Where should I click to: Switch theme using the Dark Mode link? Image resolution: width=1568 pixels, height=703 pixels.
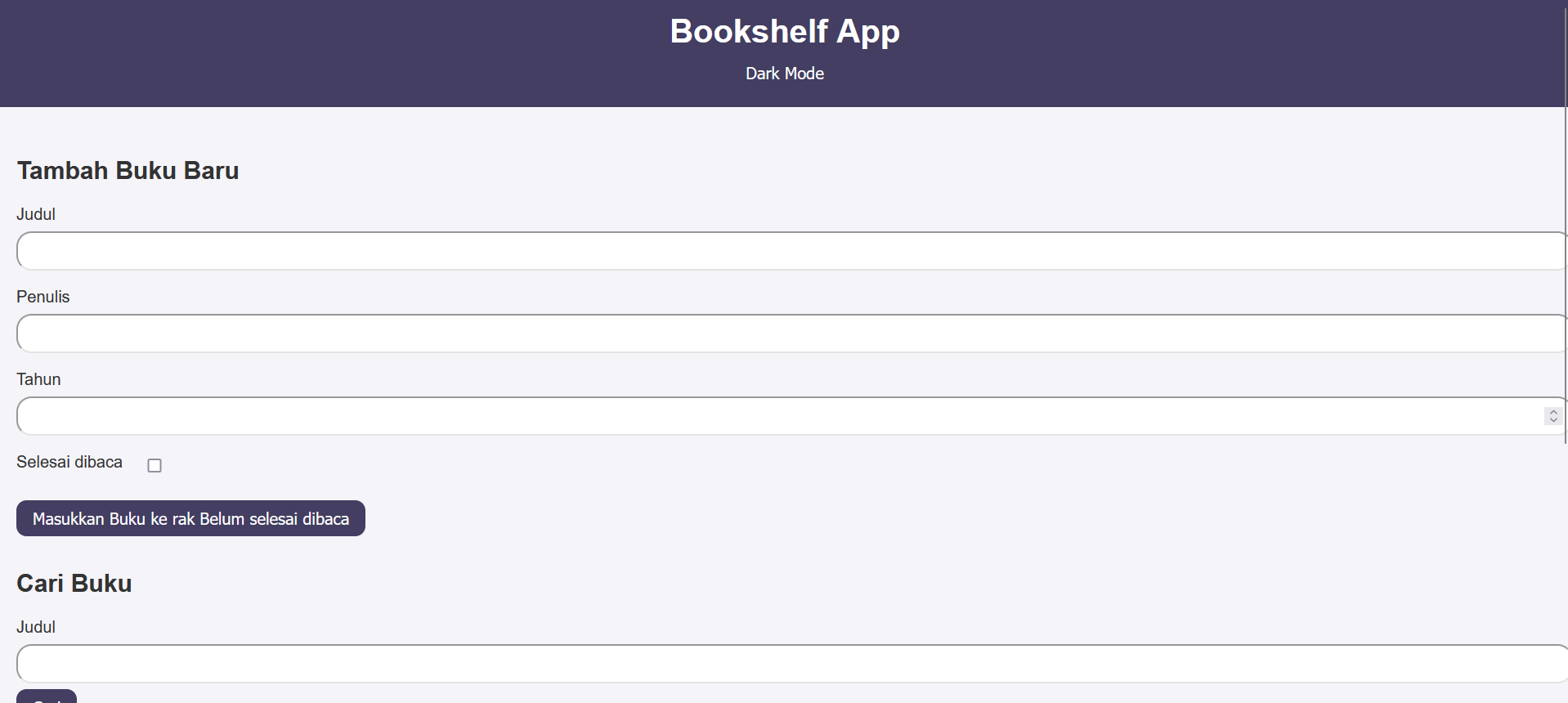pyautogui.click(x=784, y=74)
